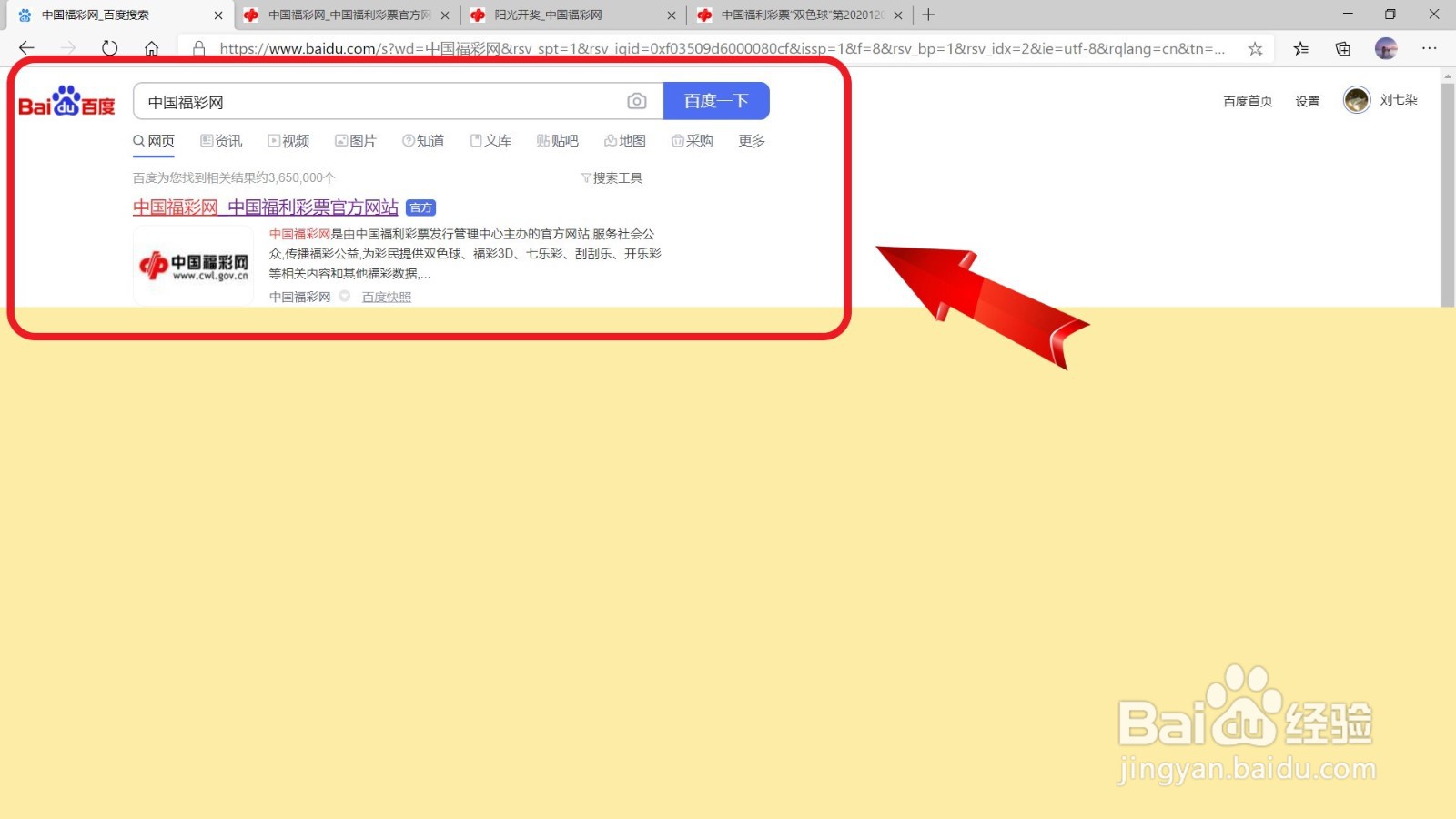Click the camera icon for image search
Image resolution: width=1456 pixels, height=819 pixels.
pos(637,101)
